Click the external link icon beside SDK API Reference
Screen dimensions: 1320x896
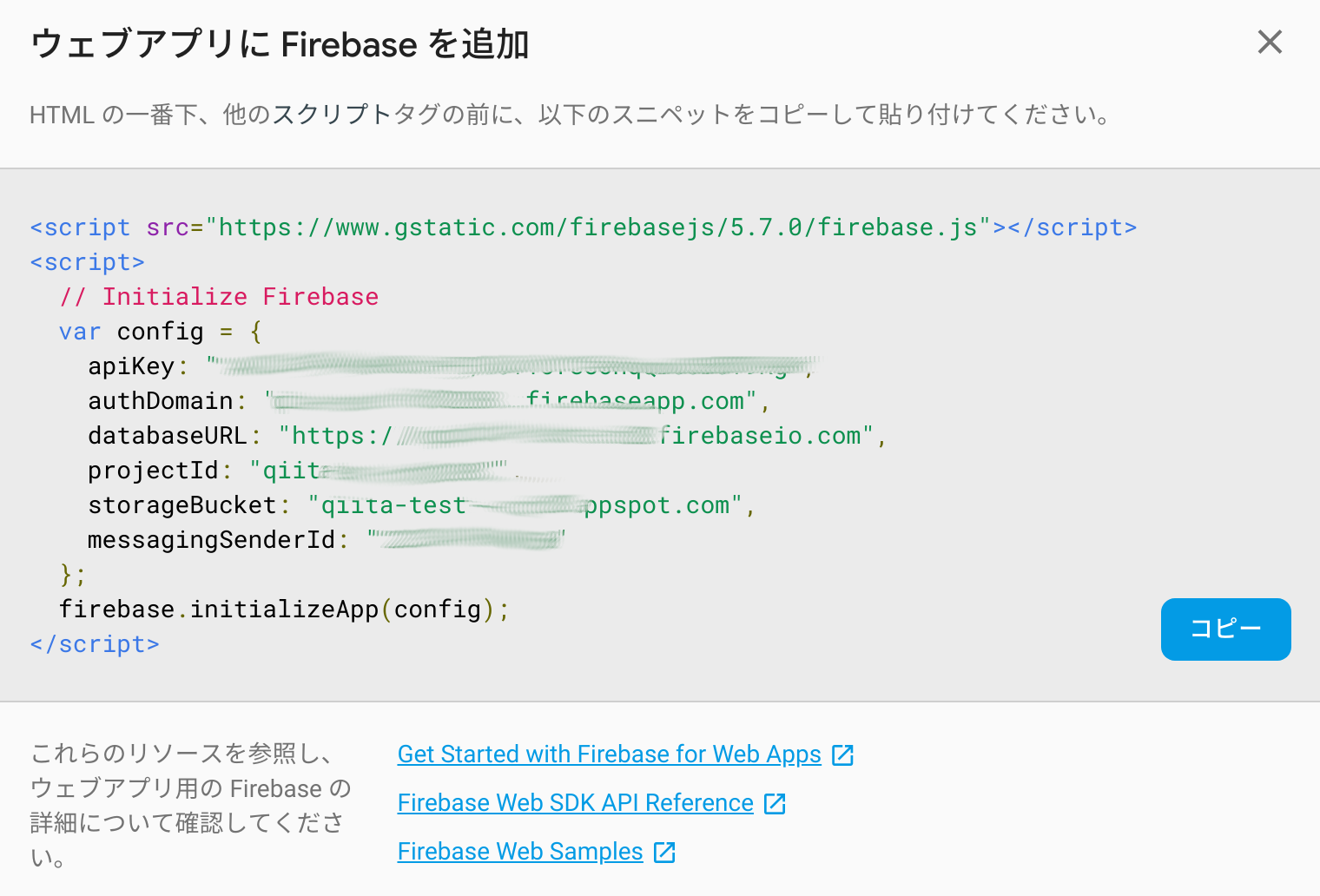point(775,803)
